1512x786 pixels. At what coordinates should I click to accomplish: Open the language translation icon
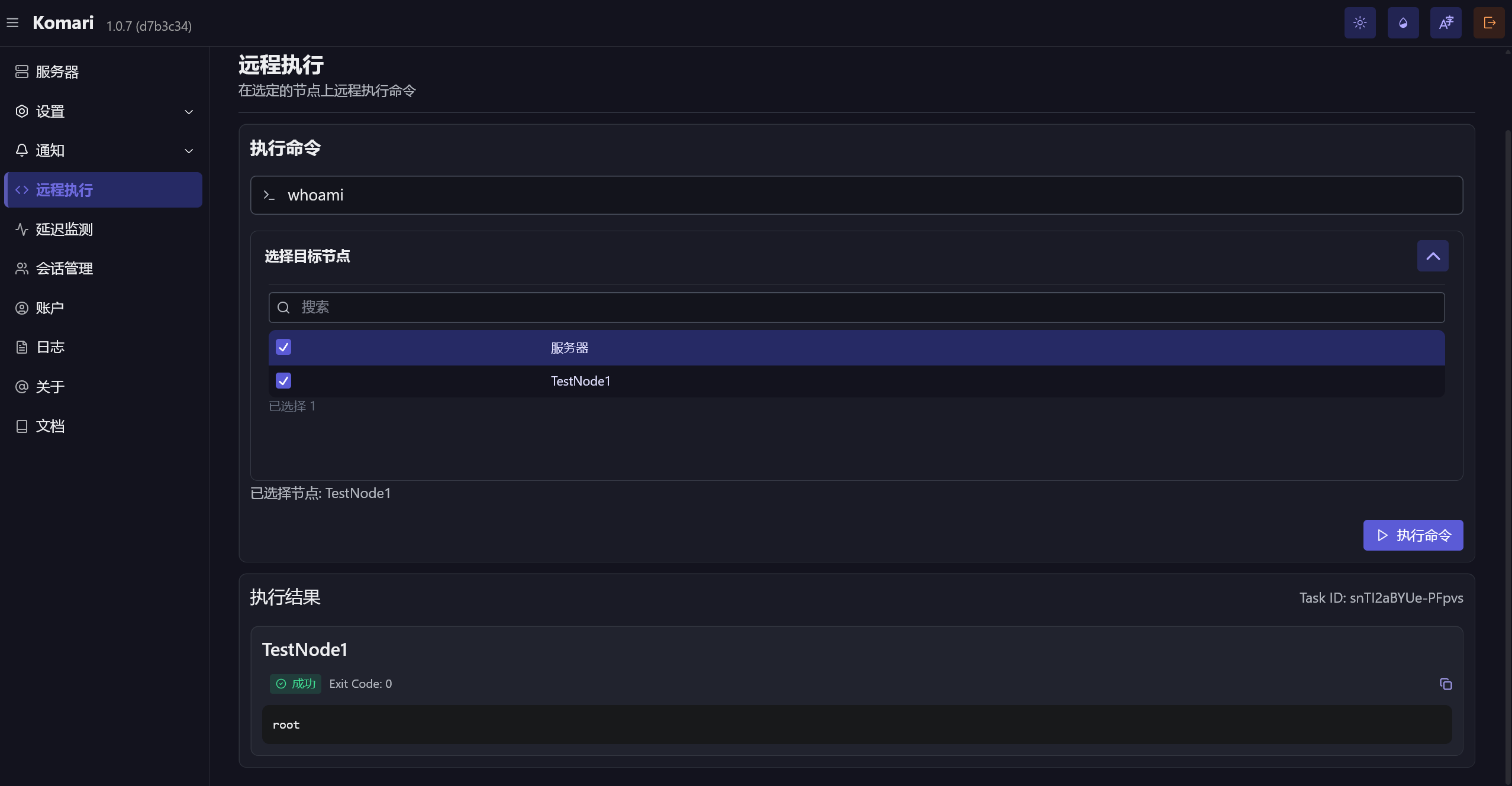click(x=1446, y=23)
